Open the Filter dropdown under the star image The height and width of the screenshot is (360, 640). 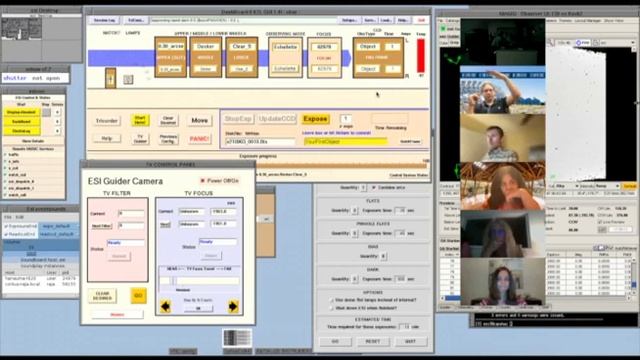(567, 186)
